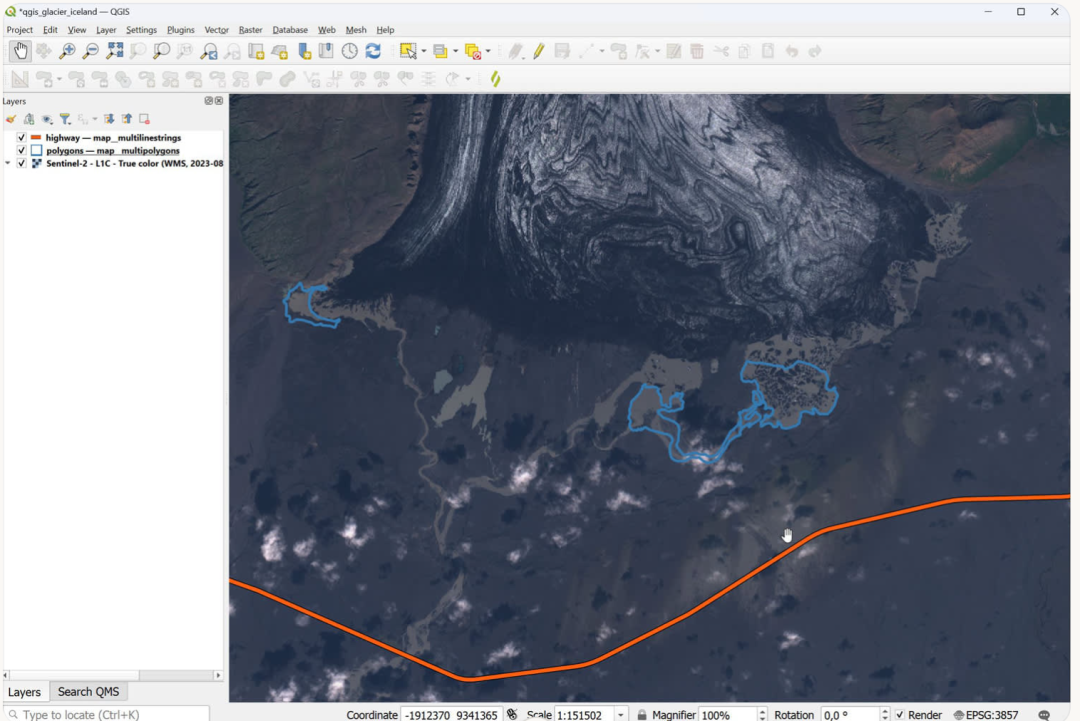
Task: Open the Vector menu
Action: click(216, 30)
